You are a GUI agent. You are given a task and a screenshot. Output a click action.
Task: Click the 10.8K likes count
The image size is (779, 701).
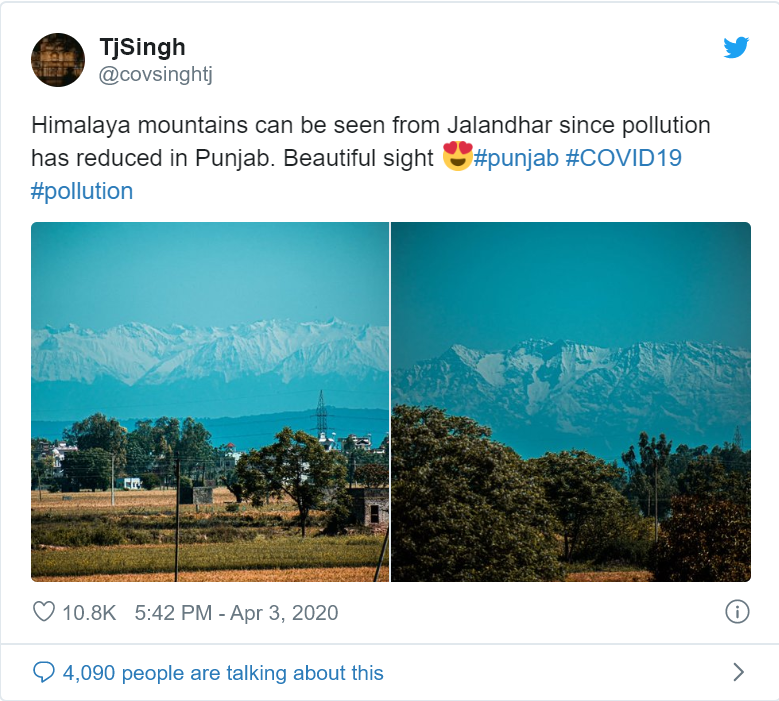89,613
